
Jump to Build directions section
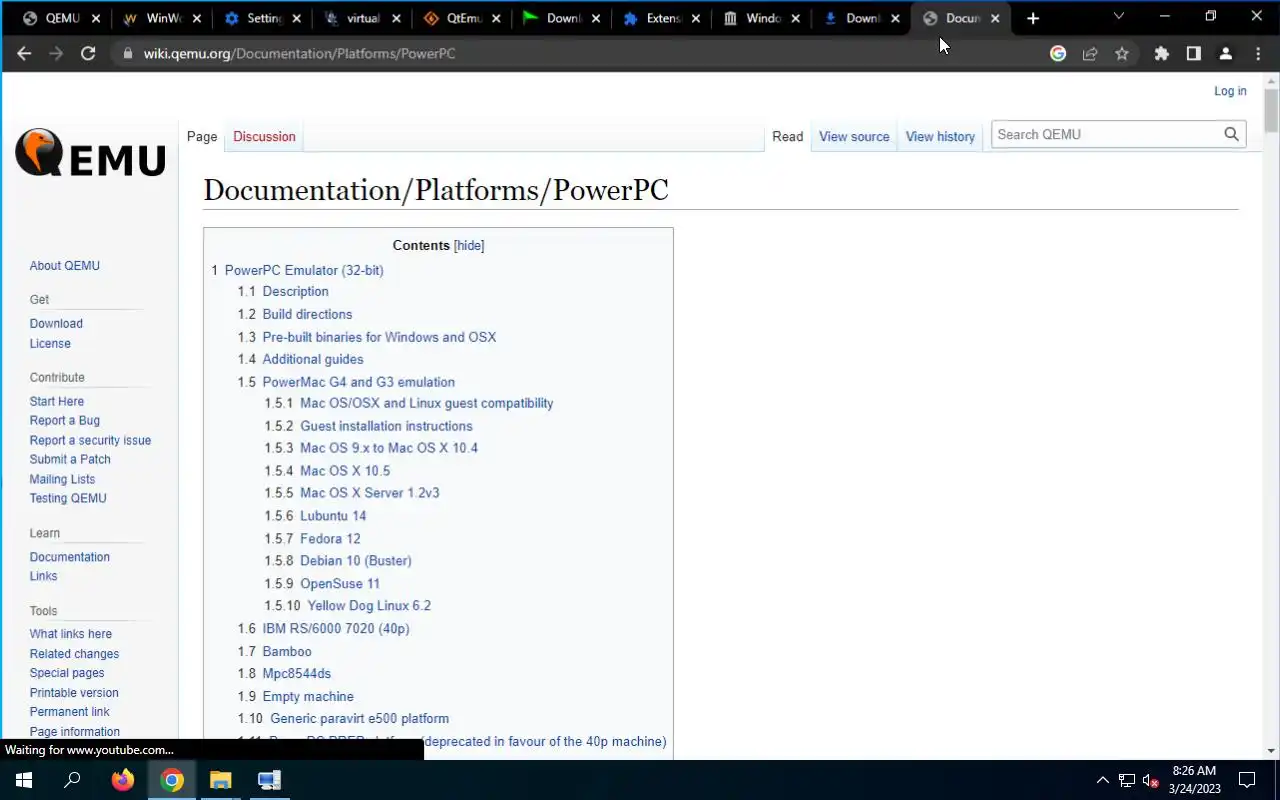click(x=307, y=314)
